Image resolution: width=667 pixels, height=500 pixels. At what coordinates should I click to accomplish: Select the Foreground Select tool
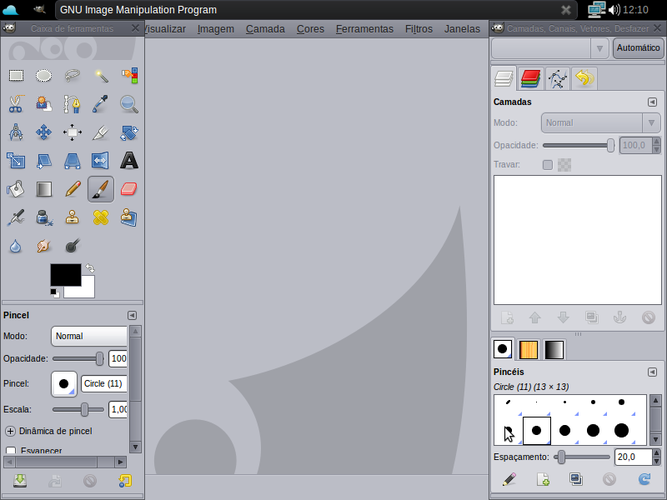[x=44, y=104]
